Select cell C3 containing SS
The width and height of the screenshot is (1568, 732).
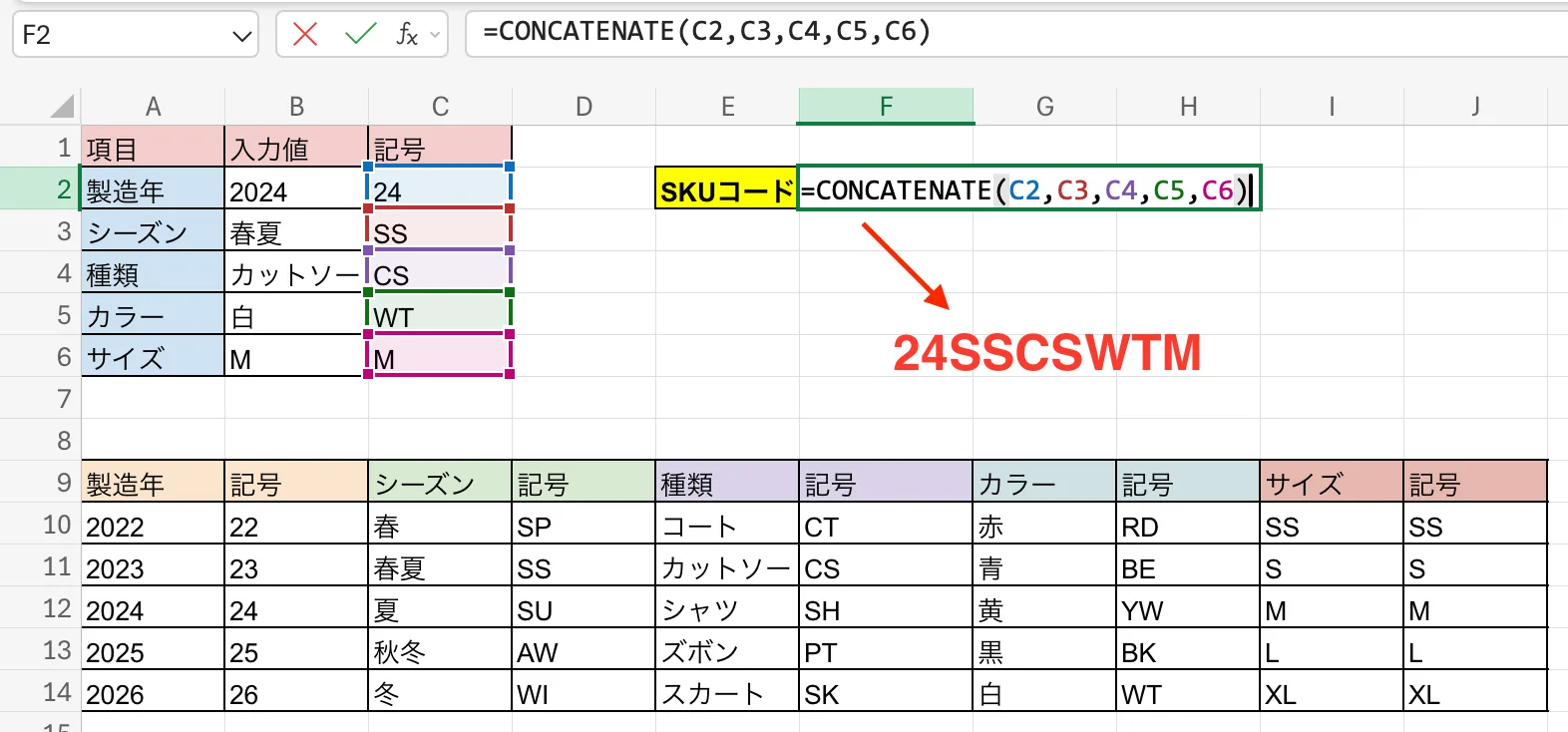pyautogui.click(x=439, y=232)
